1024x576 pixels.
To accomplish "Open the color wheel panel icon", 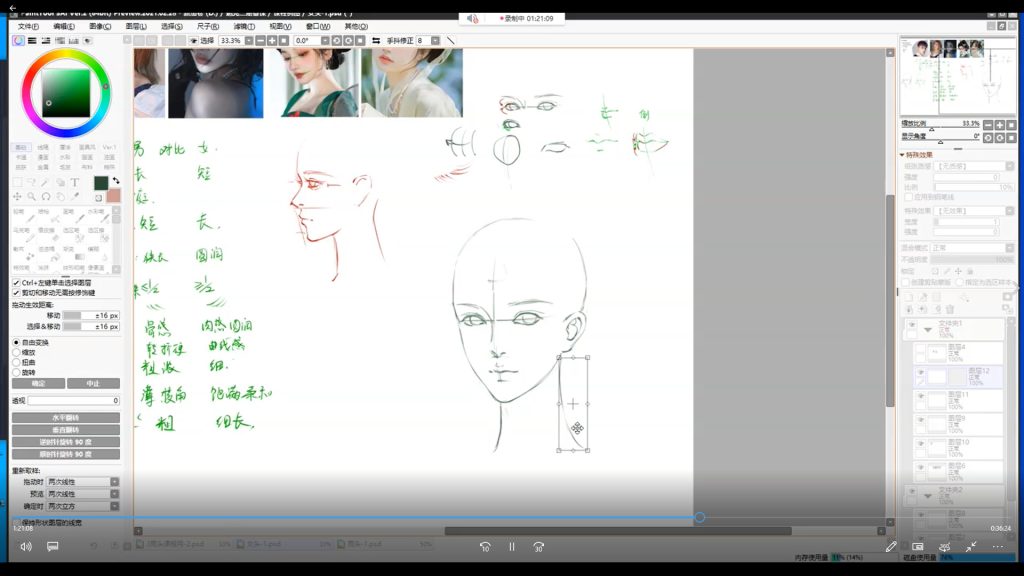I will pyautogui.click(x=18, y=40).
